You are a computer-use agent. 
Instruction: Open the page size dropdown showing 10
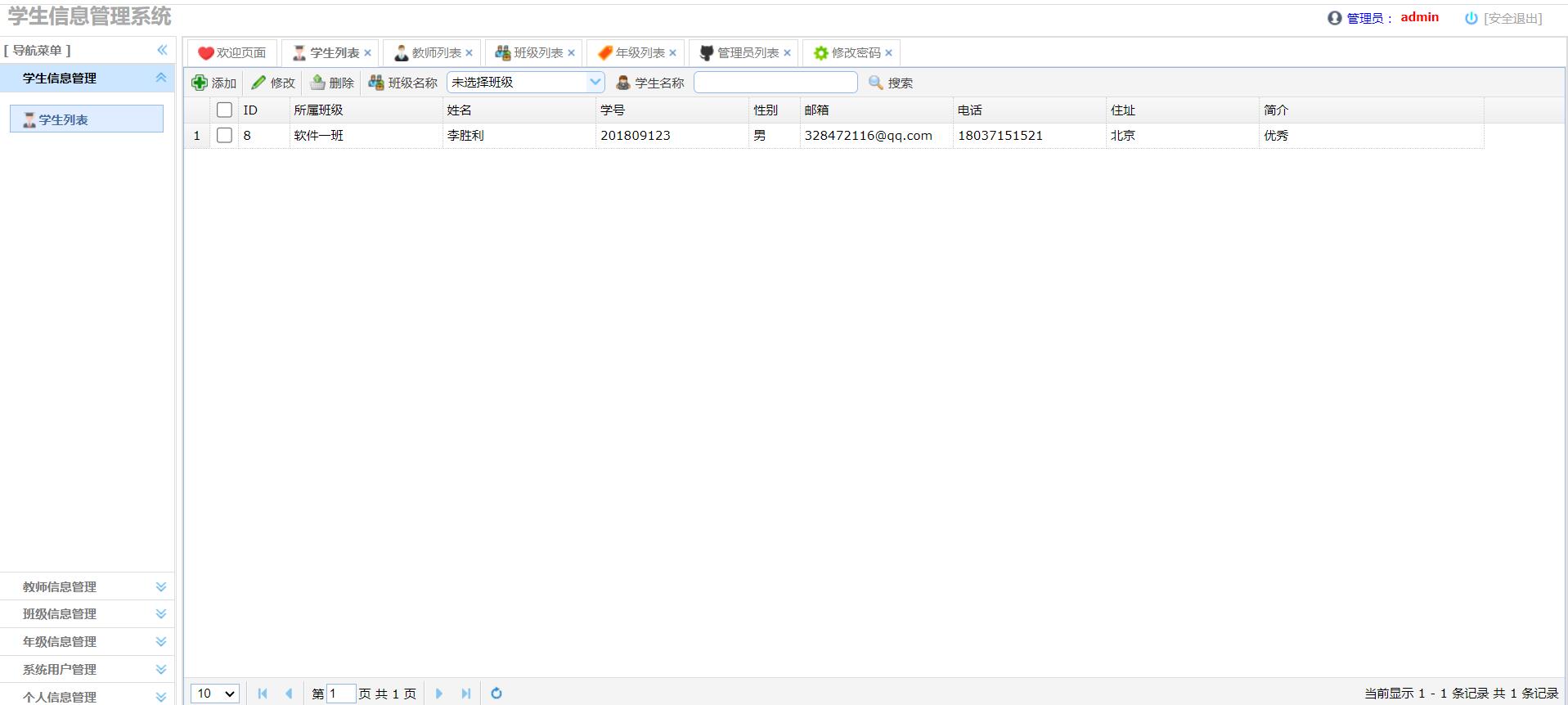click(x=215, y=694)
